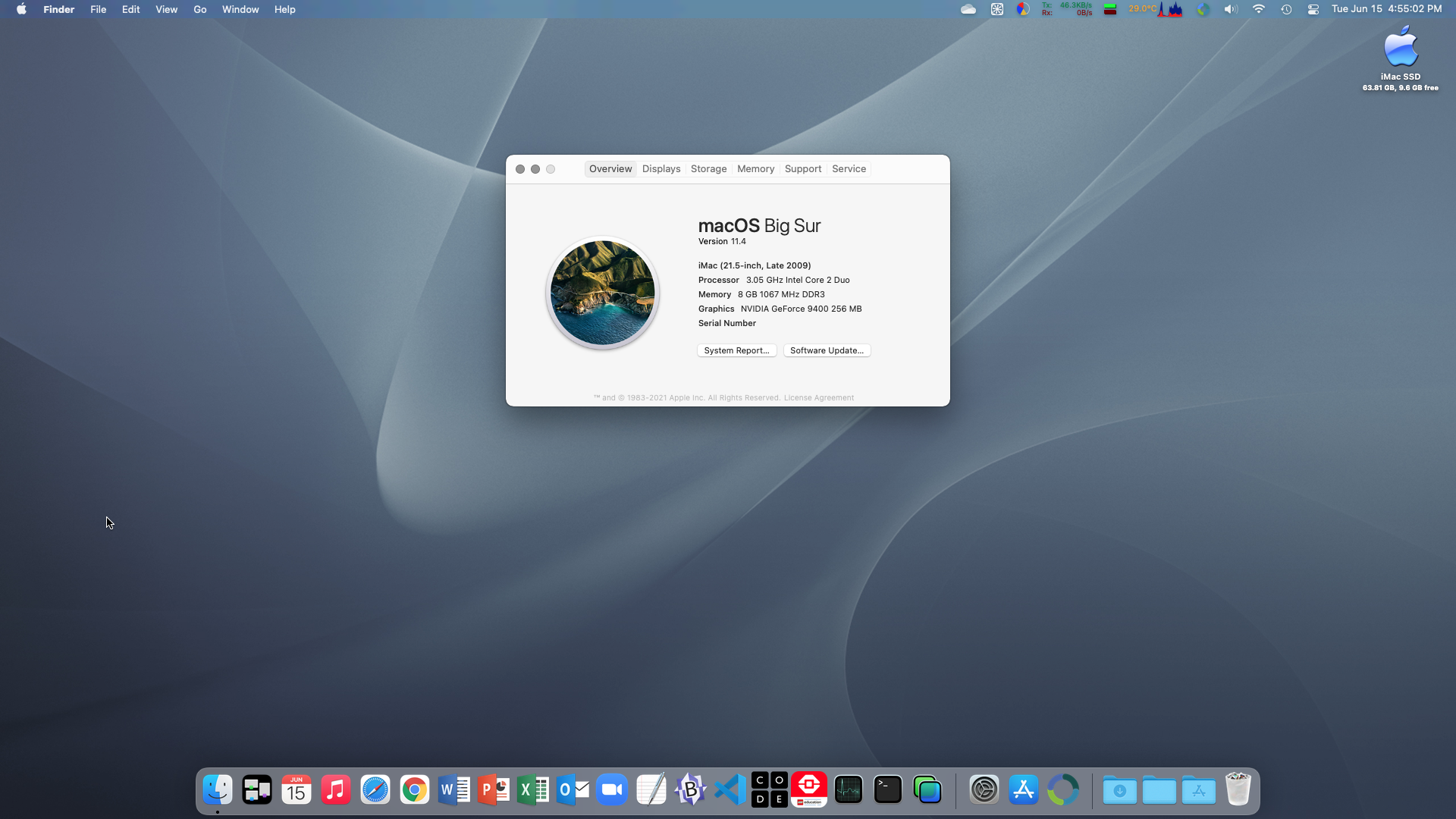The image size is (1456, 819).
Task: Launch Visual Studio Code from Dock
Action: click(x=730, y=790)
